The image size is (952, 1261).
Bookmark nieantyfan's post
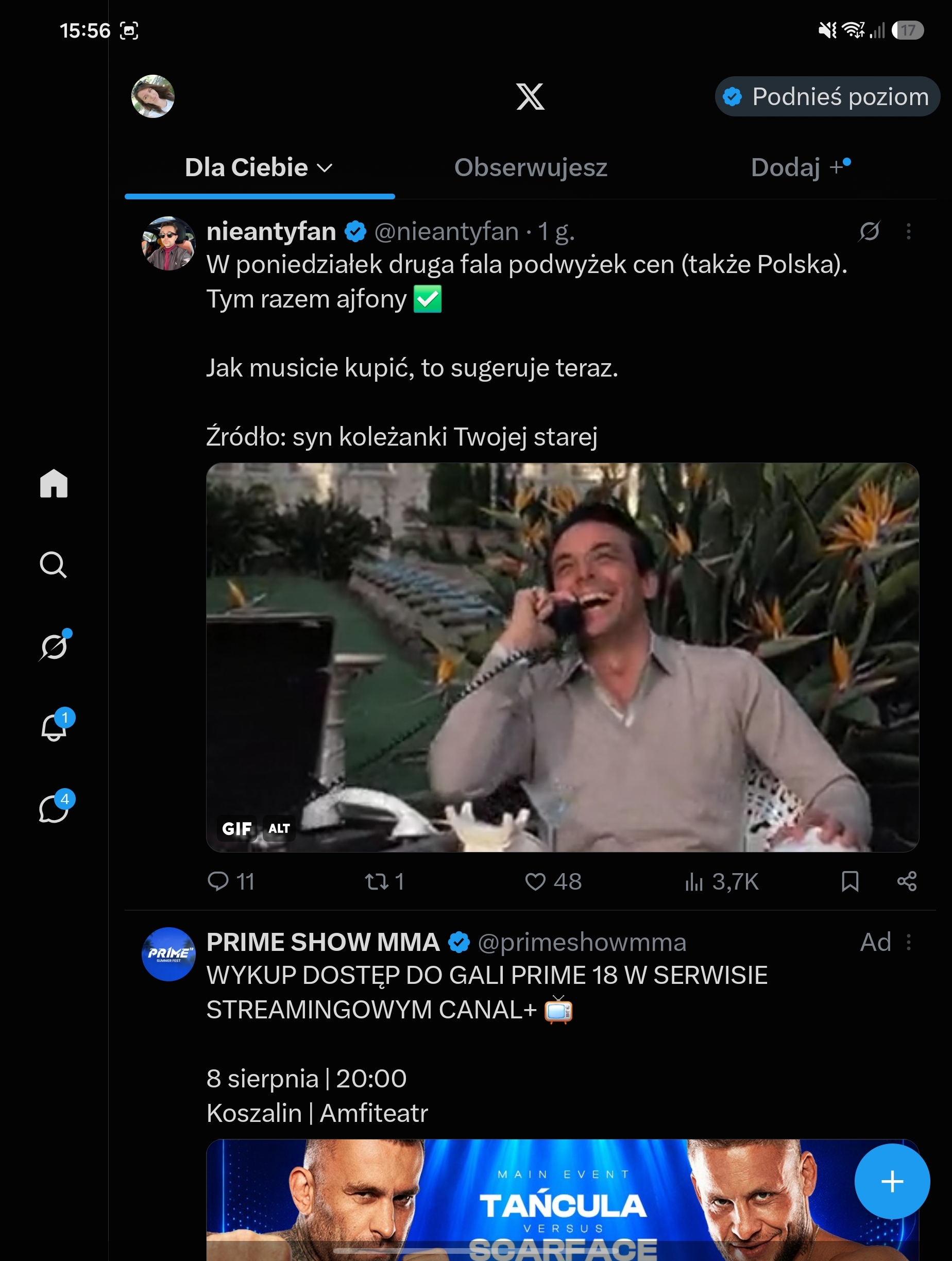(850, 881)
